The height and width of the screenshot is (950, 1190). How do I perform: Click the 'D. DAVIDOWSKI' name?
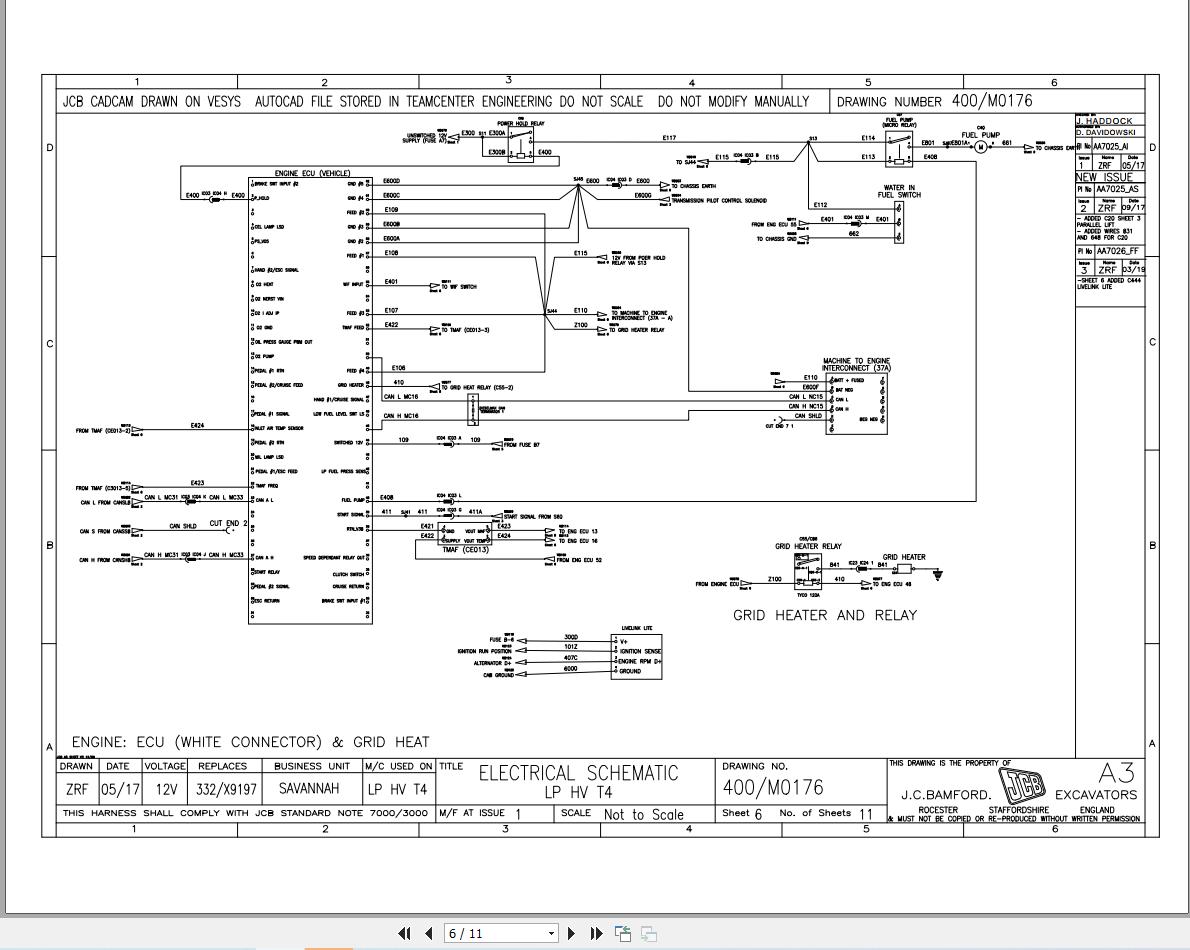pyautogui.click(x=1106, y=132)
